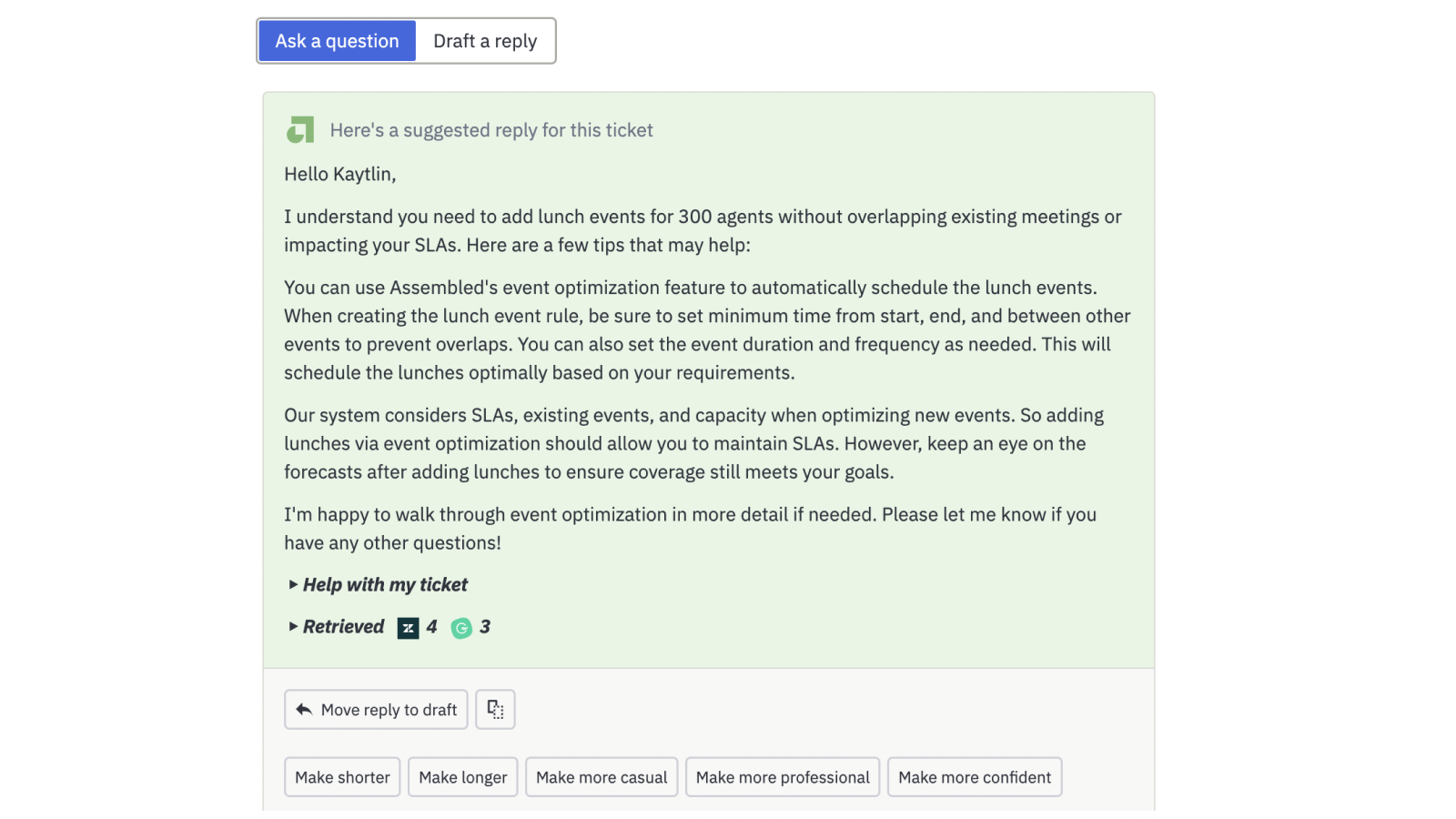
Task: Click the source count badge showing 4
Action: point(430,627)
